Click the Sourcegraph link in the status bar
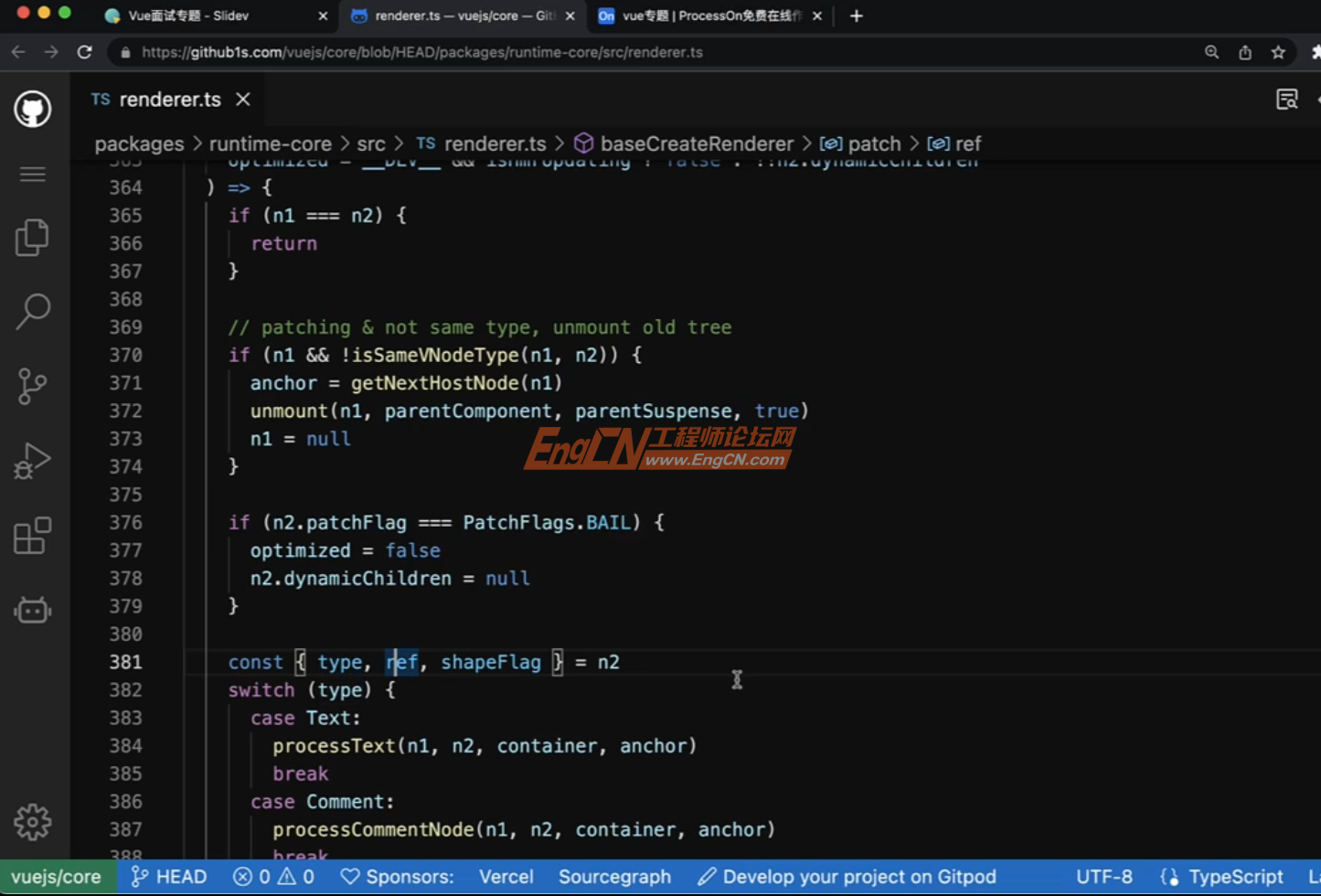1321x896 pixels. tap(614, 876)
